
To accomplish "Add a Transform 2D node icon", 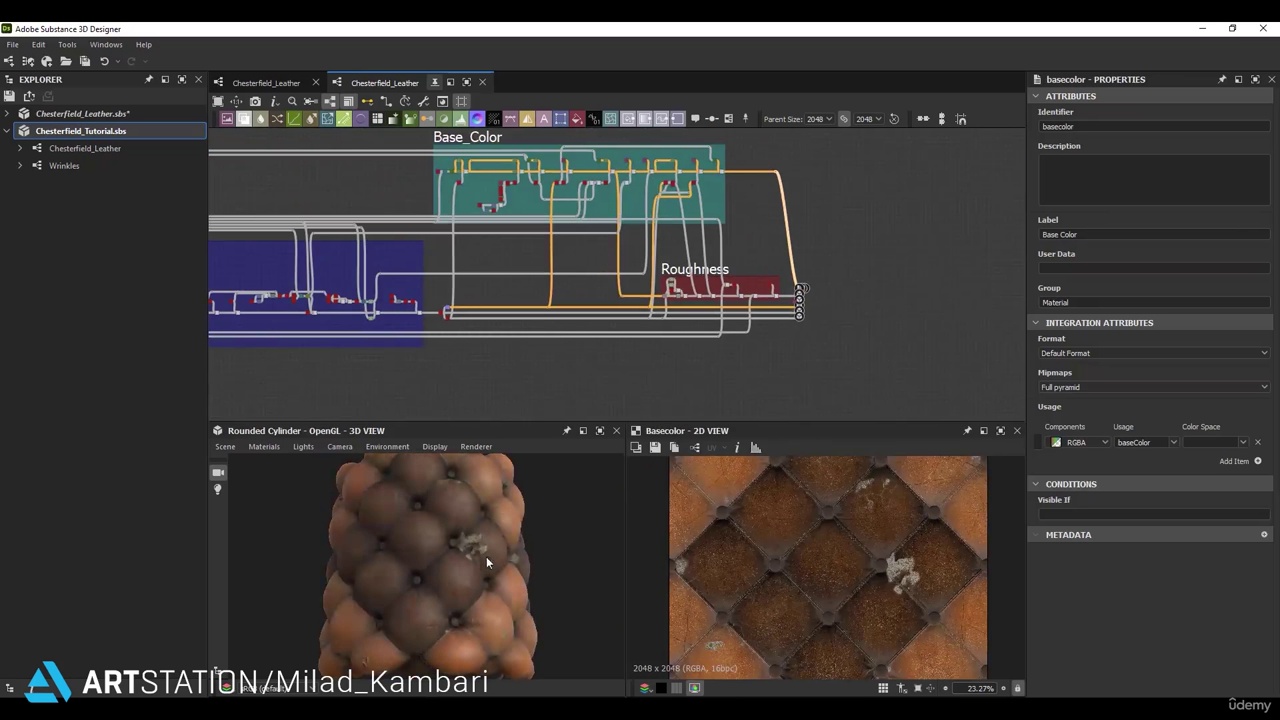I will (560, 119).
